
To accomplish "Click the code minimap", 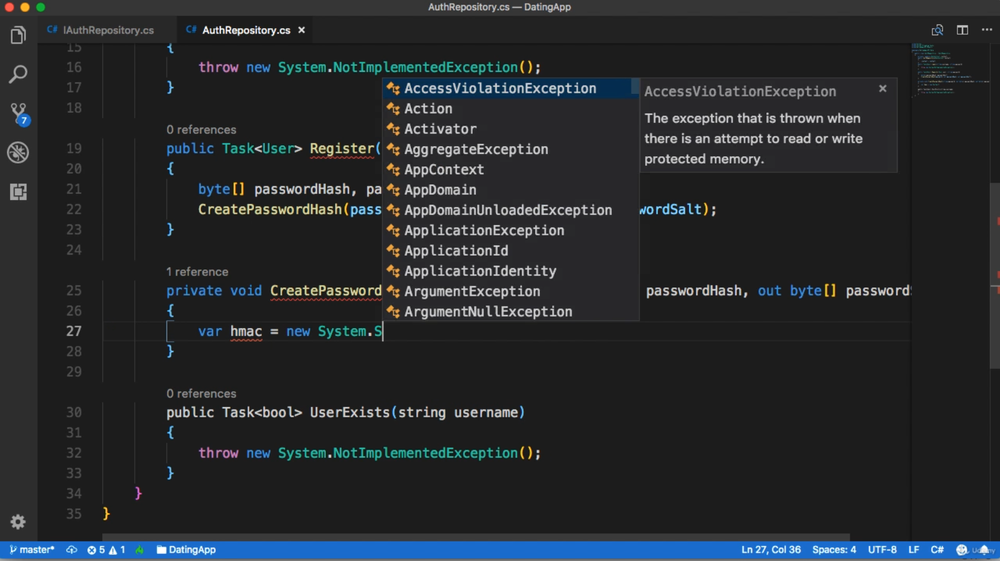I will point(949,70).
